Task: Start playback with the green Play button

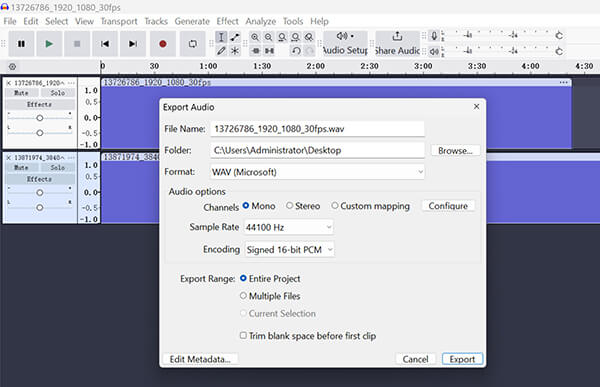Action: coord(49,44)
